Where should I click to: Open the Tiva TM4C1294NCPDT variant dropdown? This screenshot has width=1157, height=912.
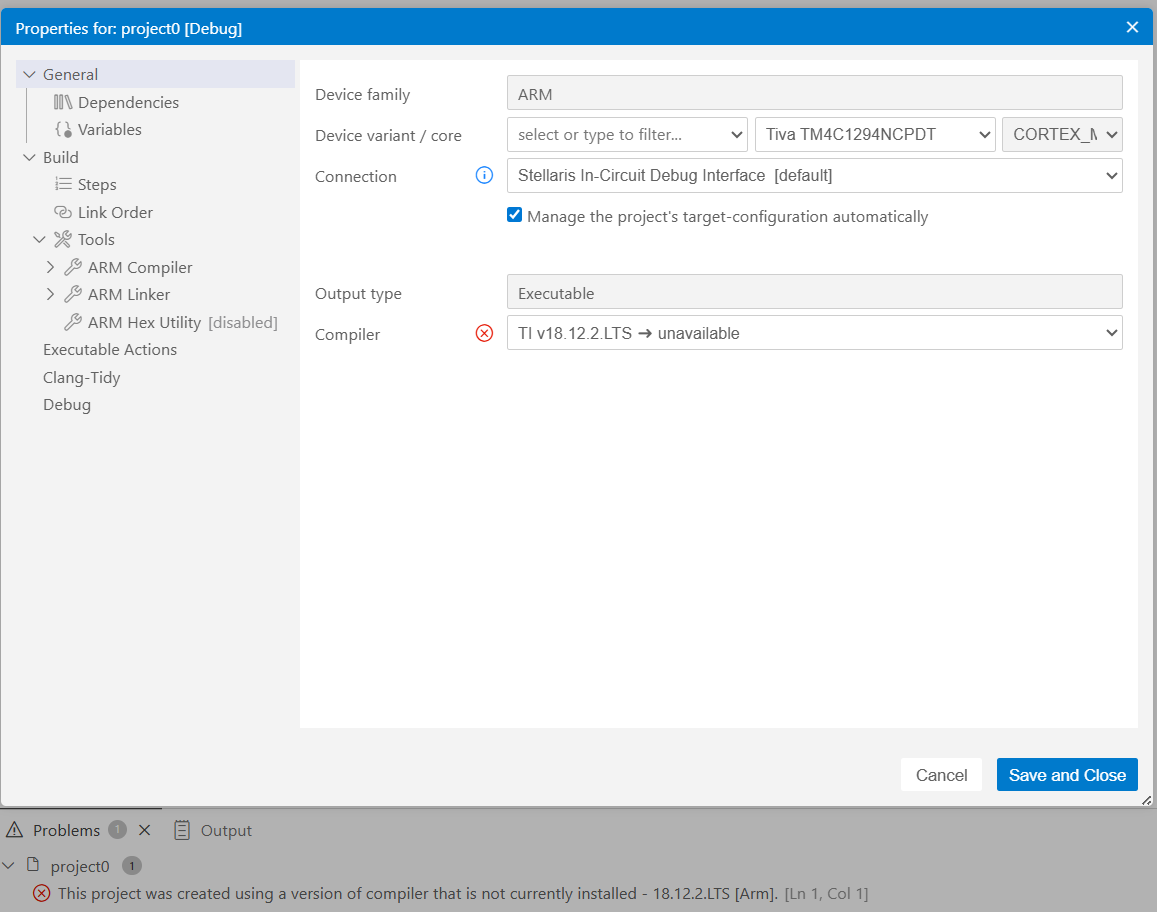click(875, 134)
